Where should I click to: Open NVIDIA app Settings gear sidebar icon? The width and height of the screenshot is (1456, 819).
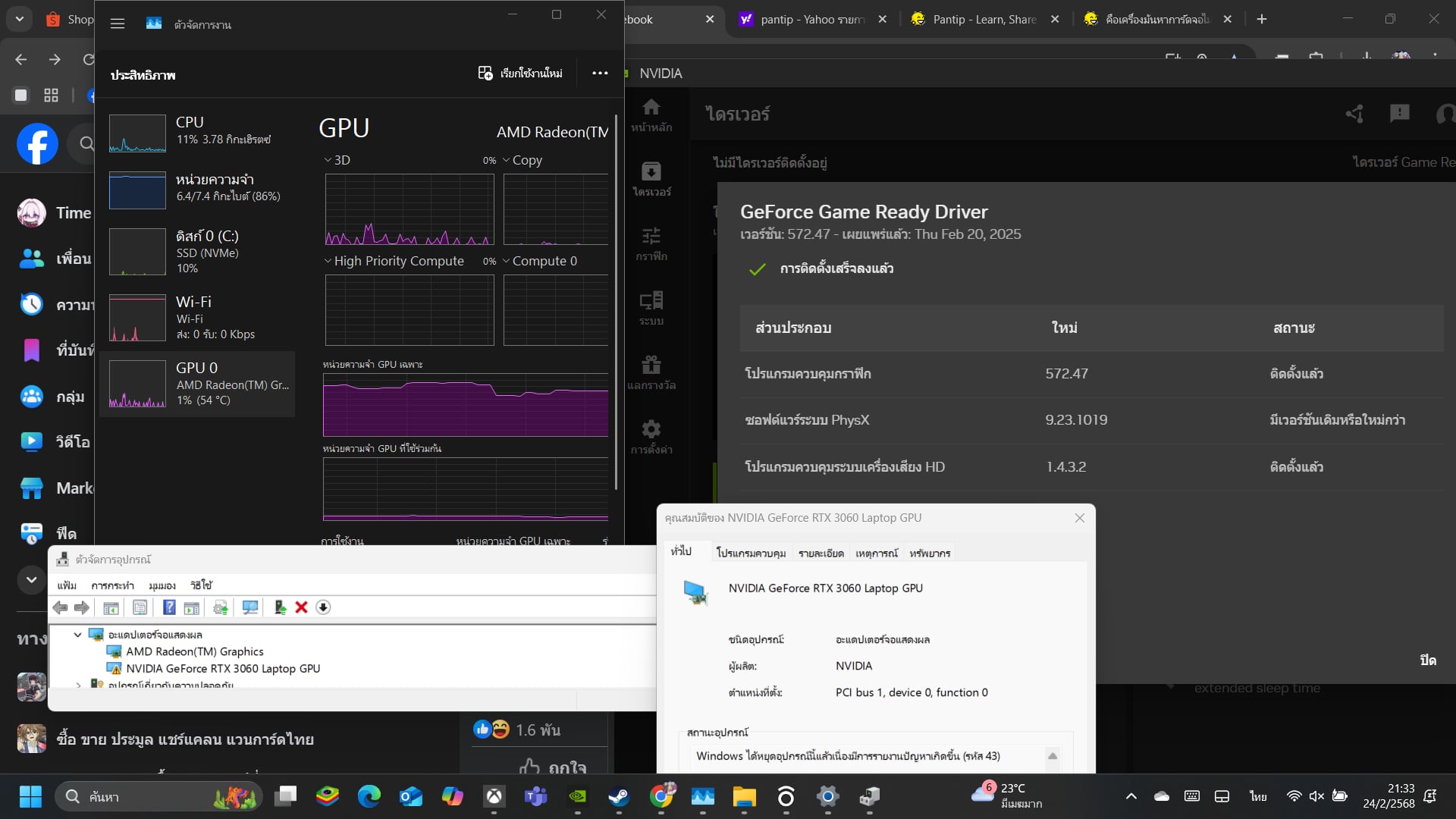point(651,438)
